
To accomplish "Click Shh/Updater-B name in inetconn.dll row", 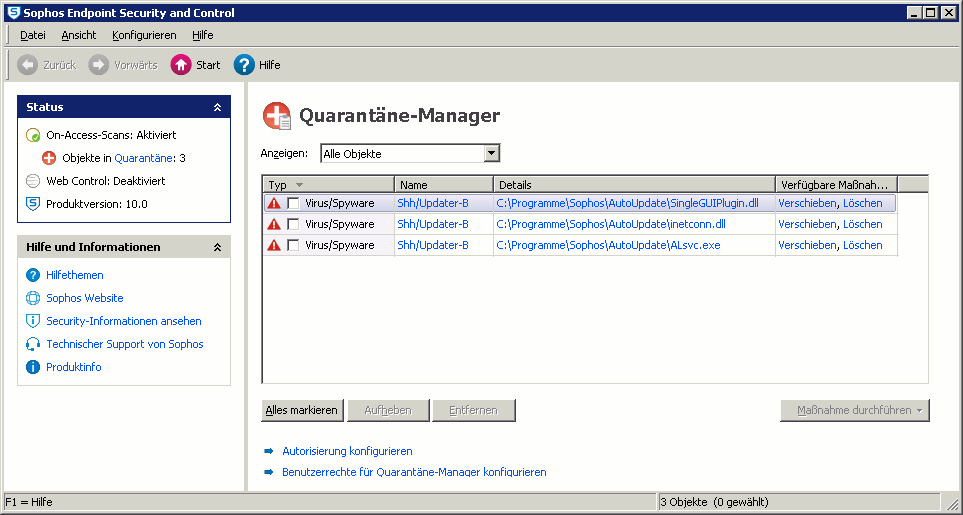I will (x=433, y=224).
